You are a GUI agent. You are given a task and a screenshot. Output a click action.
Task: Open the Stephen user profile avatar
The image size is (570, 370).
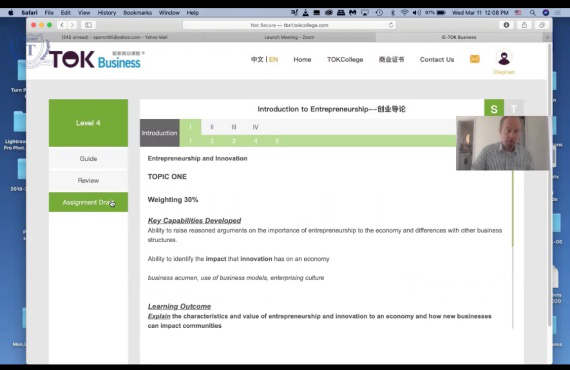point(504,57)
